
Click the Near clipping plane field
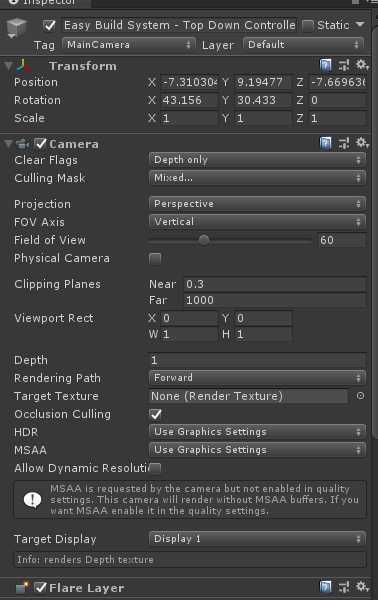(275, 284)
